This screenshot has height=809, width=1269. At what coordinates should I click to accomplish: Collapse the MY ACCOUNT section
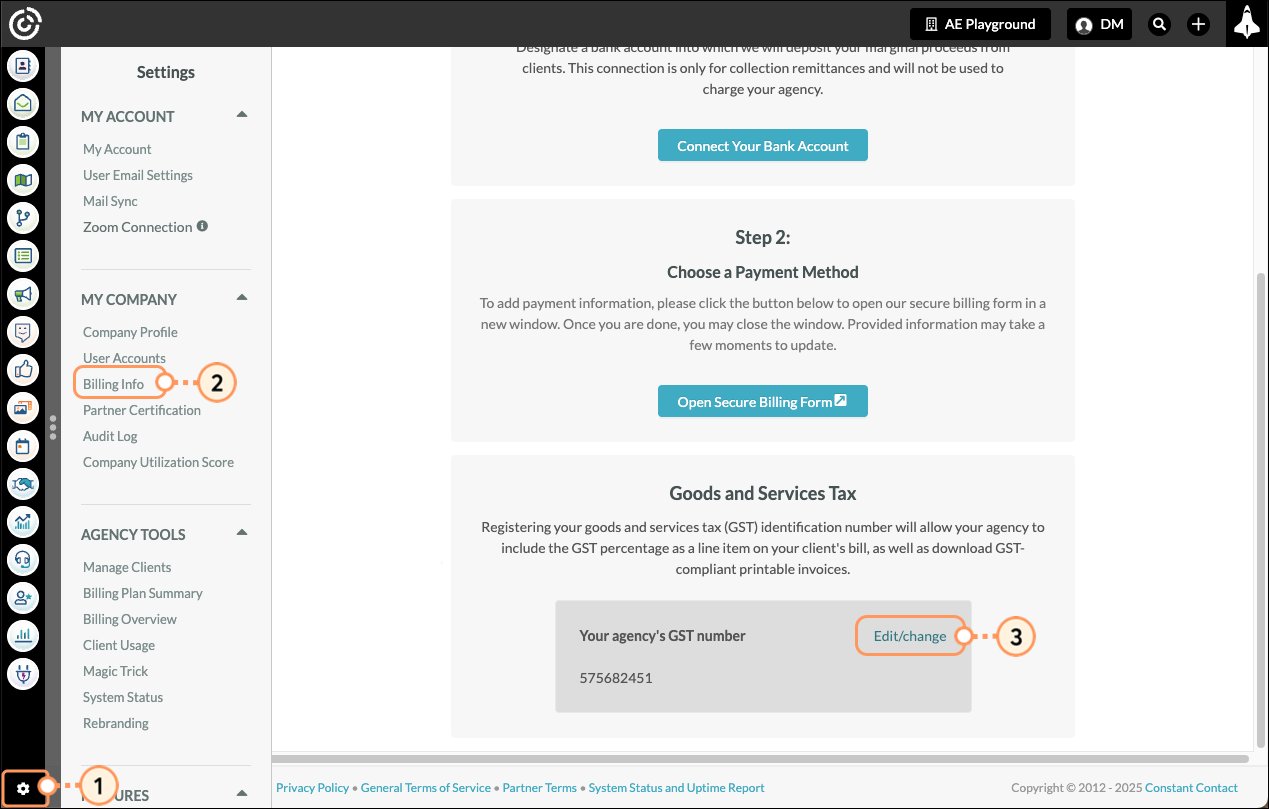(241, 115)
